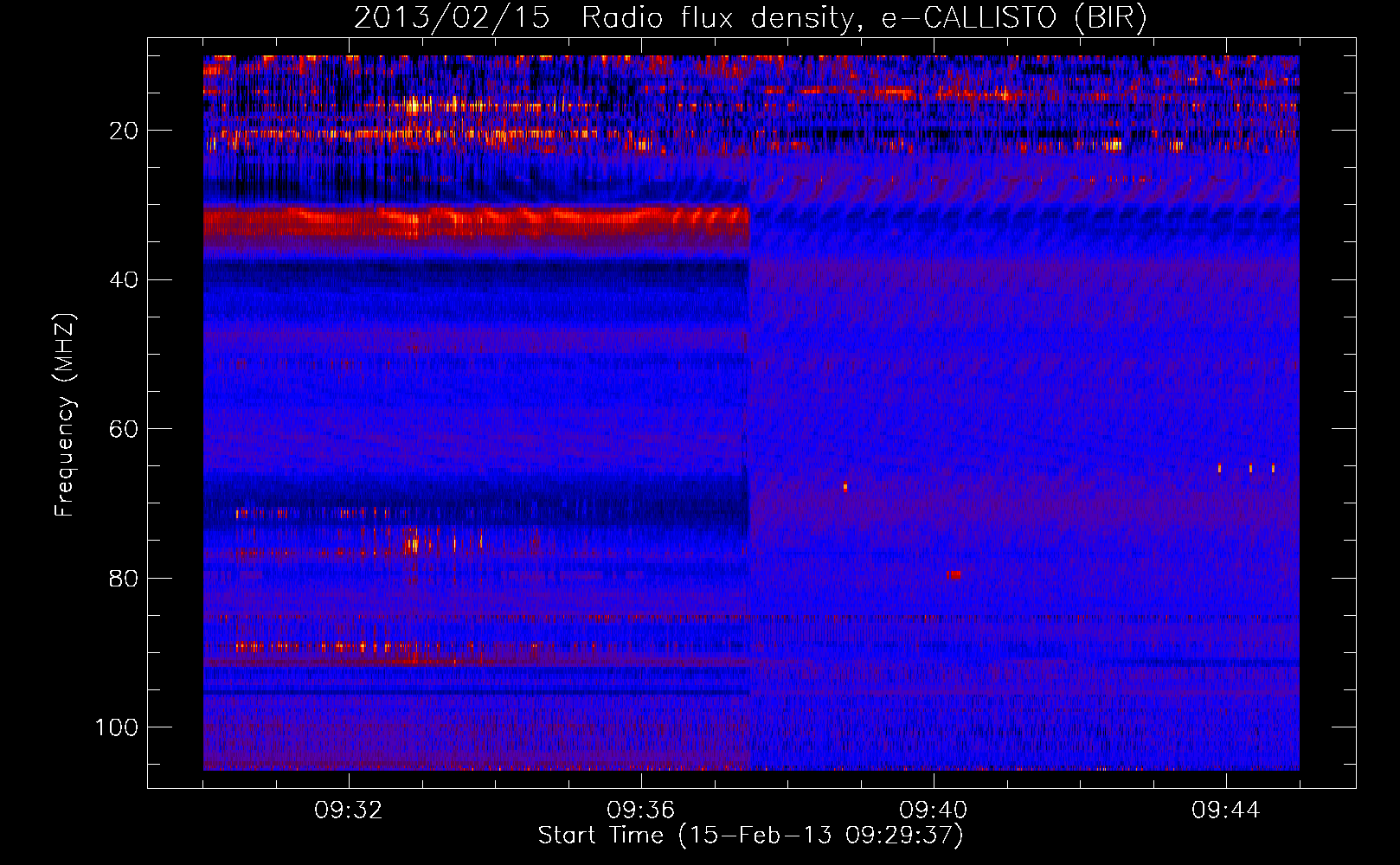This screenshot has height=865, width=1400.
Task: Click the 09:44 time tick label
Action: tap(1226, 811)
